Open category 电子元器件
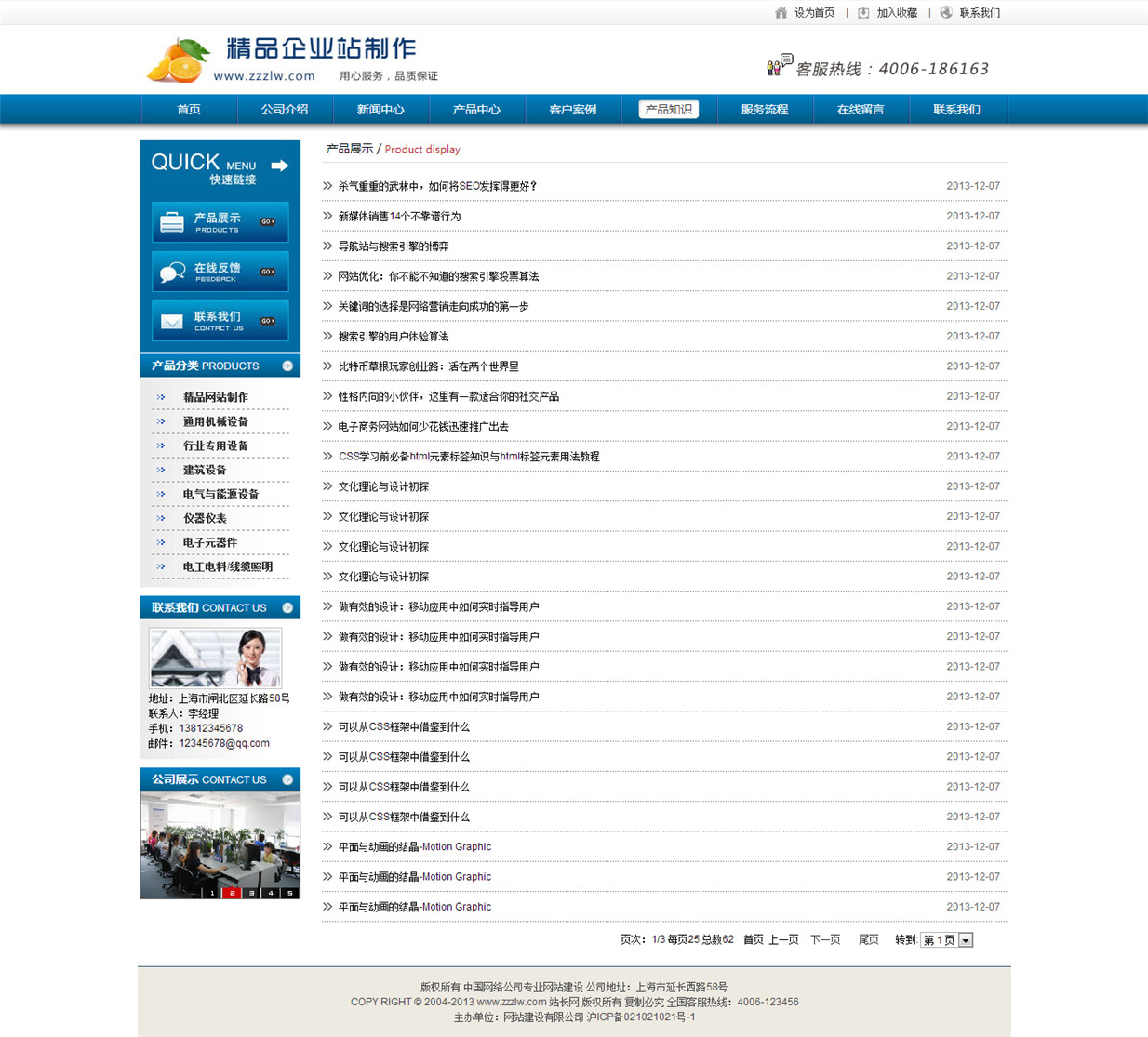This screenshot has height=1037, width=1148. pyautogui.click(x=210, y=542)
